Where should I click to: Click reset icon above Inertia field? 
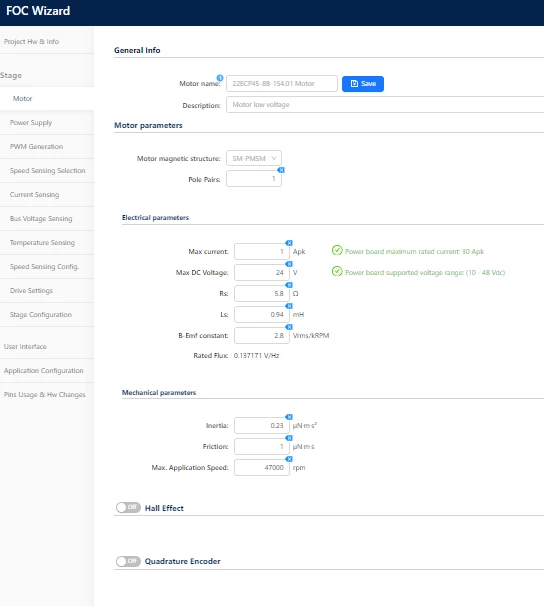point(289,417)
